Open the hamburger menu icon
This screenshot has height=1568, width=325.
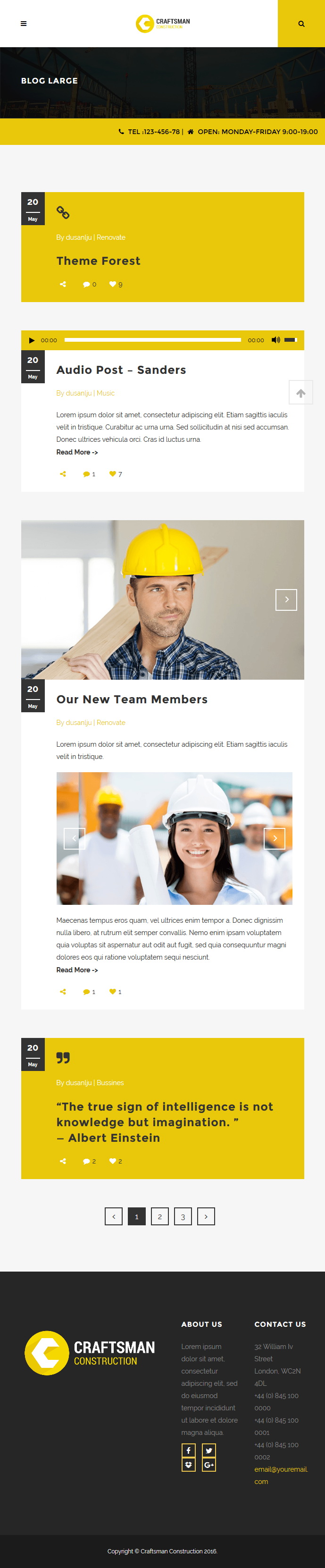click(x=24, y=24)
